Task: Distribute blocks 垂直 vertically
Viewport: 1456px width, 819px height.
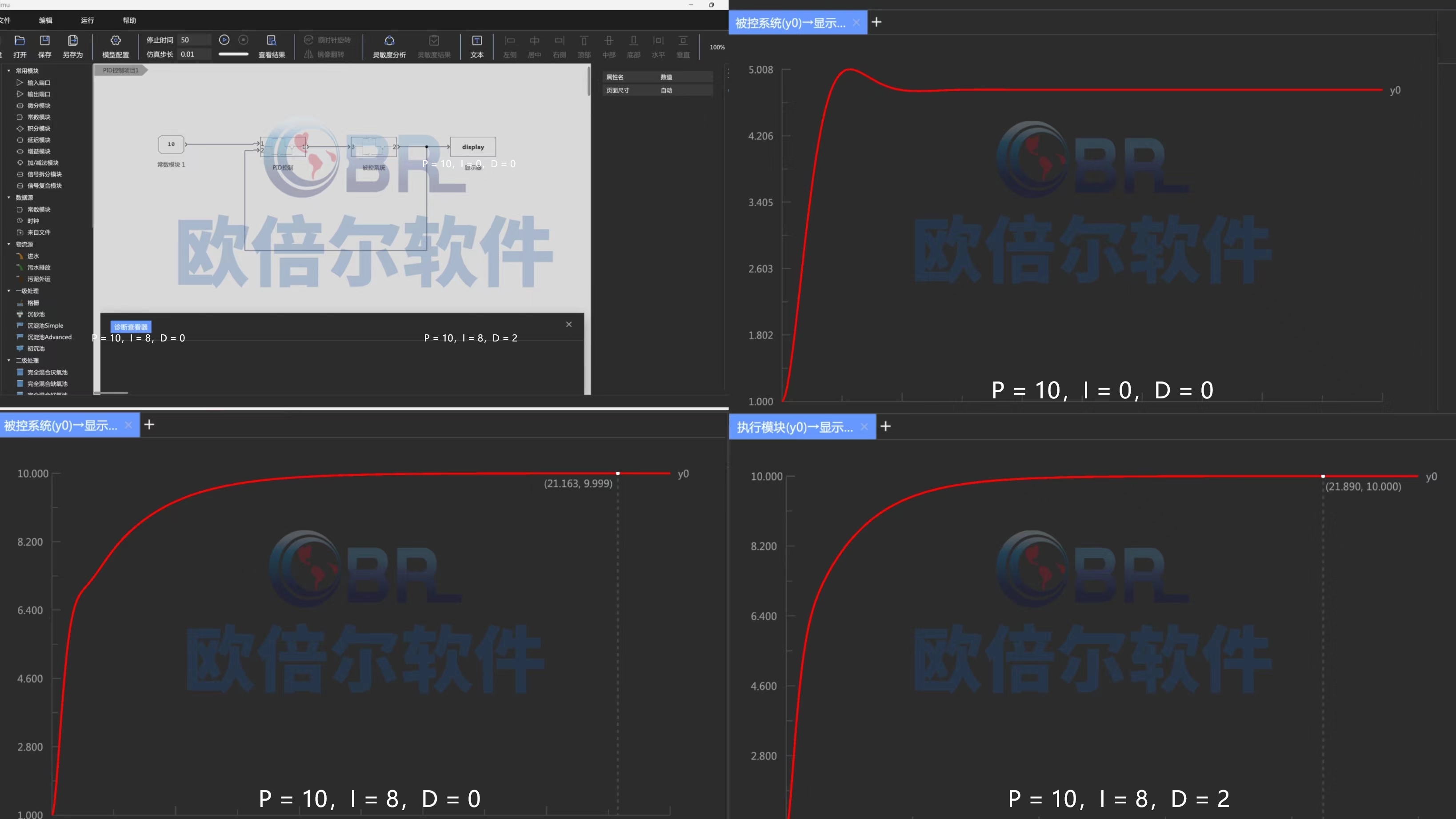Action: click(684, 46)
